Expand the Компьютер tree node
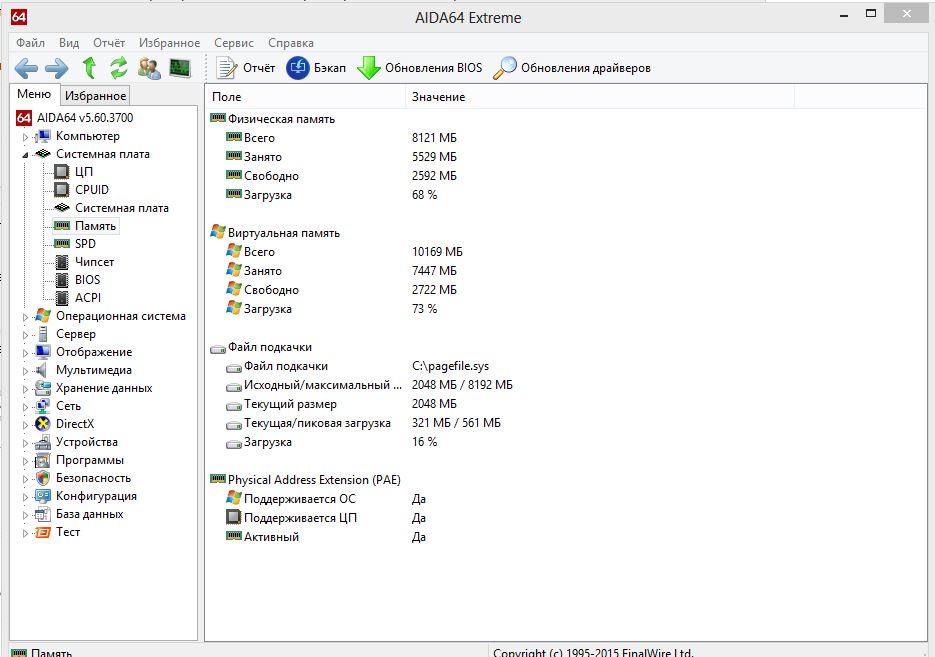The image size is (935, 657). click(x=25, y=137)
